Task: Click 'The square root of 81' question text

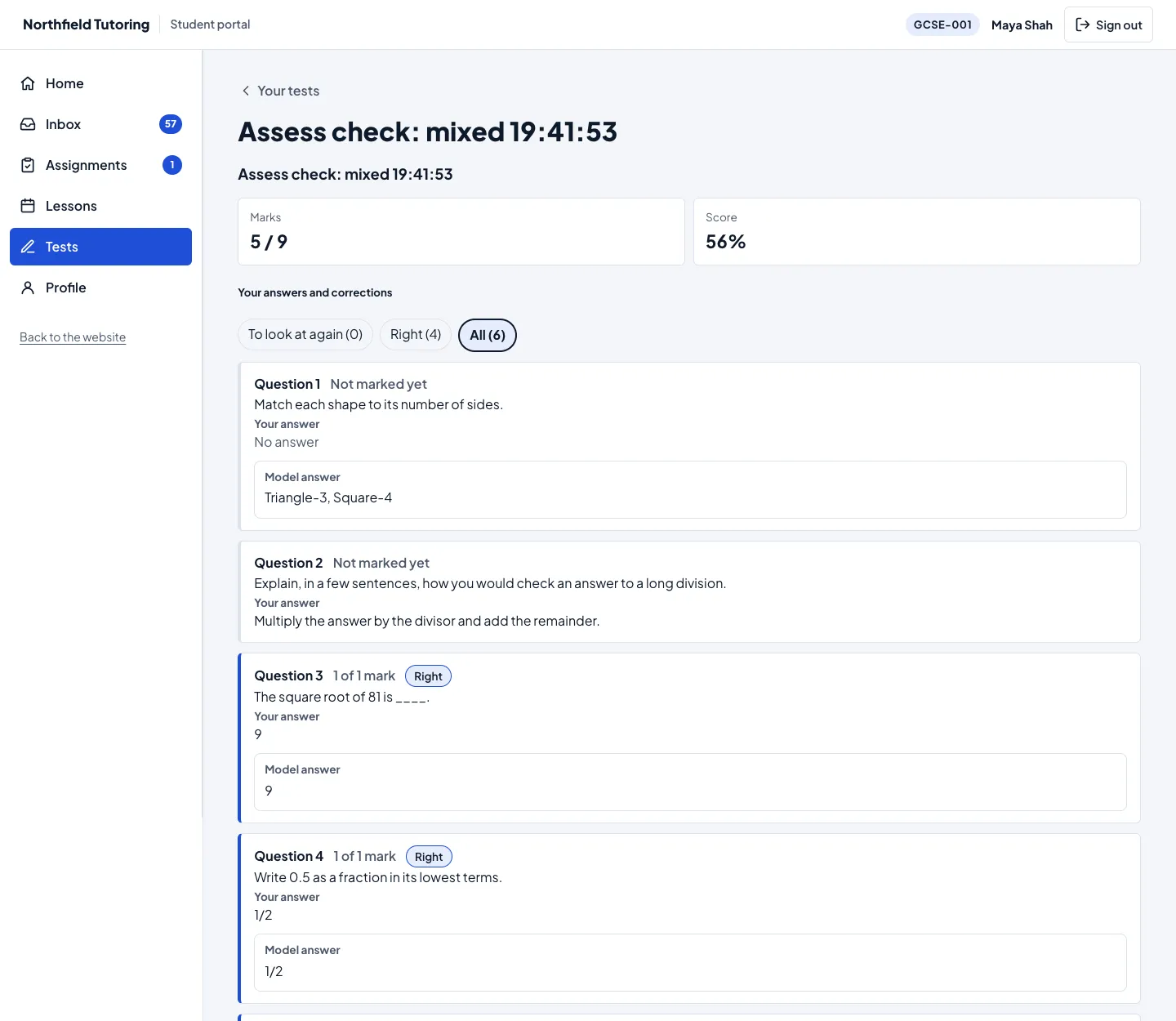Action: pos(341,697)
